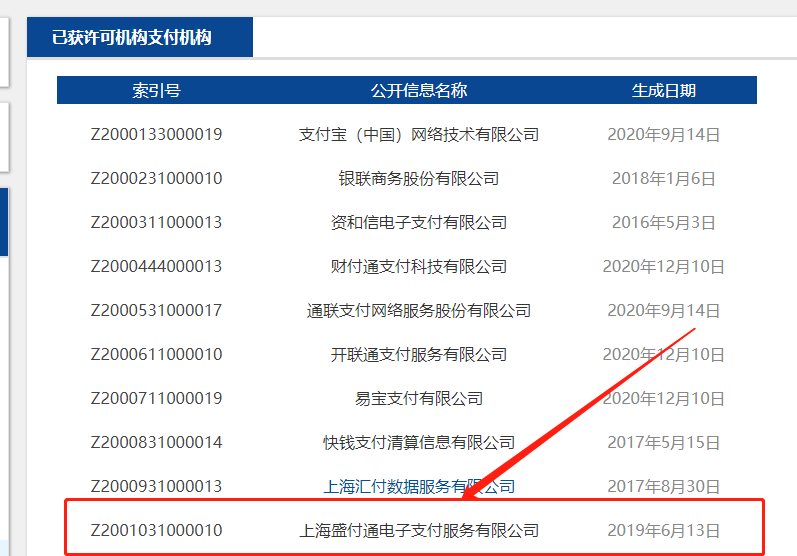Click the date 2017年8月30日
The height and width of the screenshot is (556, 797).
point(663,486)
